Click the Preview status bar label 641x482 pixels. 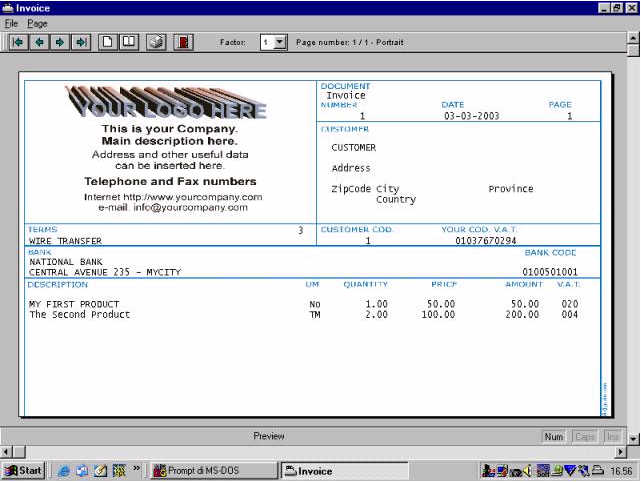pyautogui.click(x=269, y=436)
